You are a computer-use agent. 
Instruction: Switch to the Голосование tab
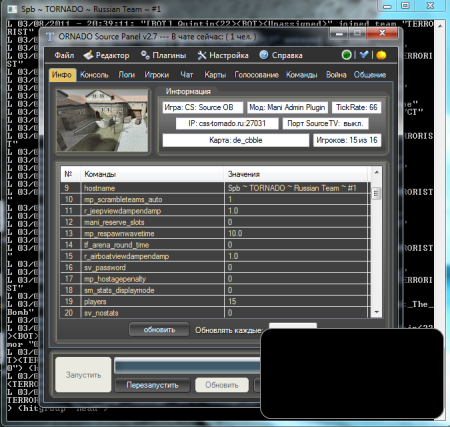click(256, 75)
